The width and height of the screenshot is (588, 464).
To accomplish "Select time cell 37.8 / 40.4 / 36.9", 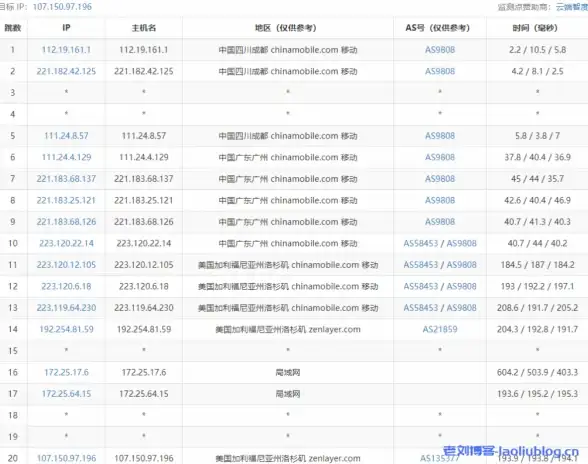I will 537,157.
